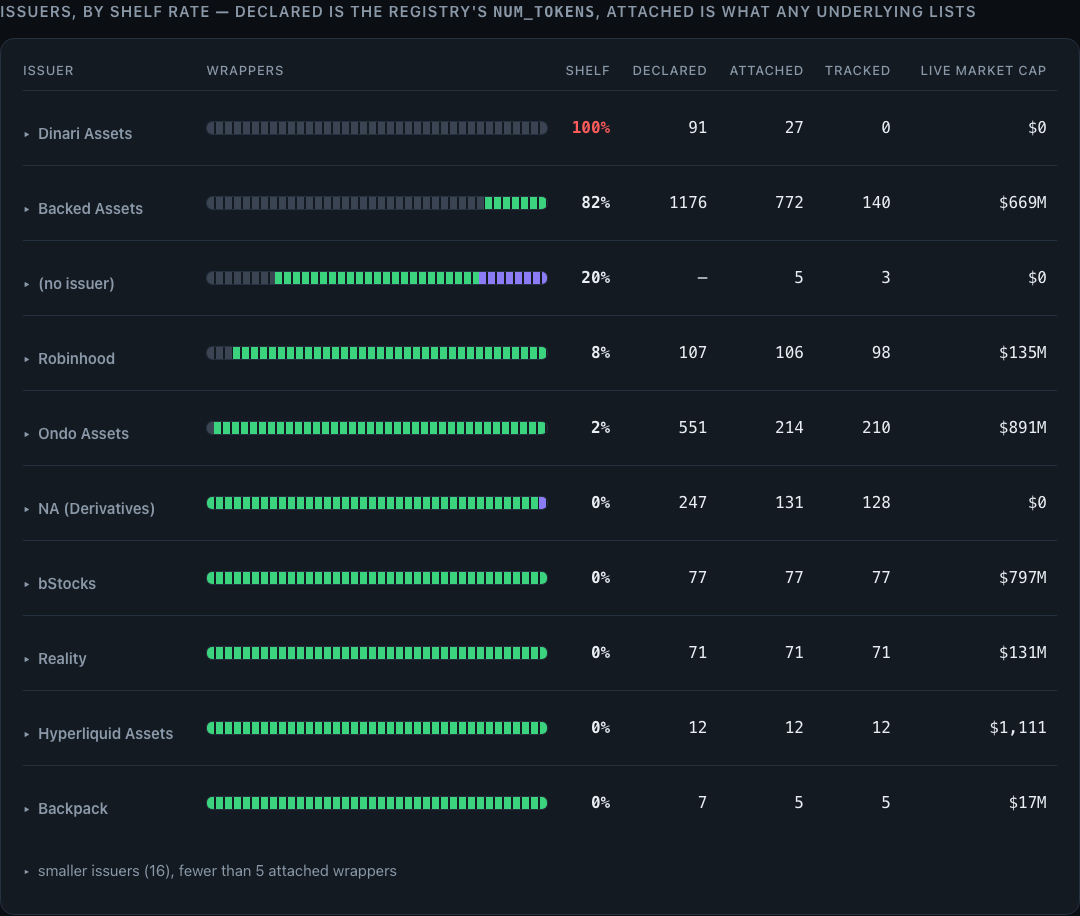This screenshot has width=1080, height=916.
Task: Click the LIVE MARKET CAP header
Action: [x=983, y=71]
